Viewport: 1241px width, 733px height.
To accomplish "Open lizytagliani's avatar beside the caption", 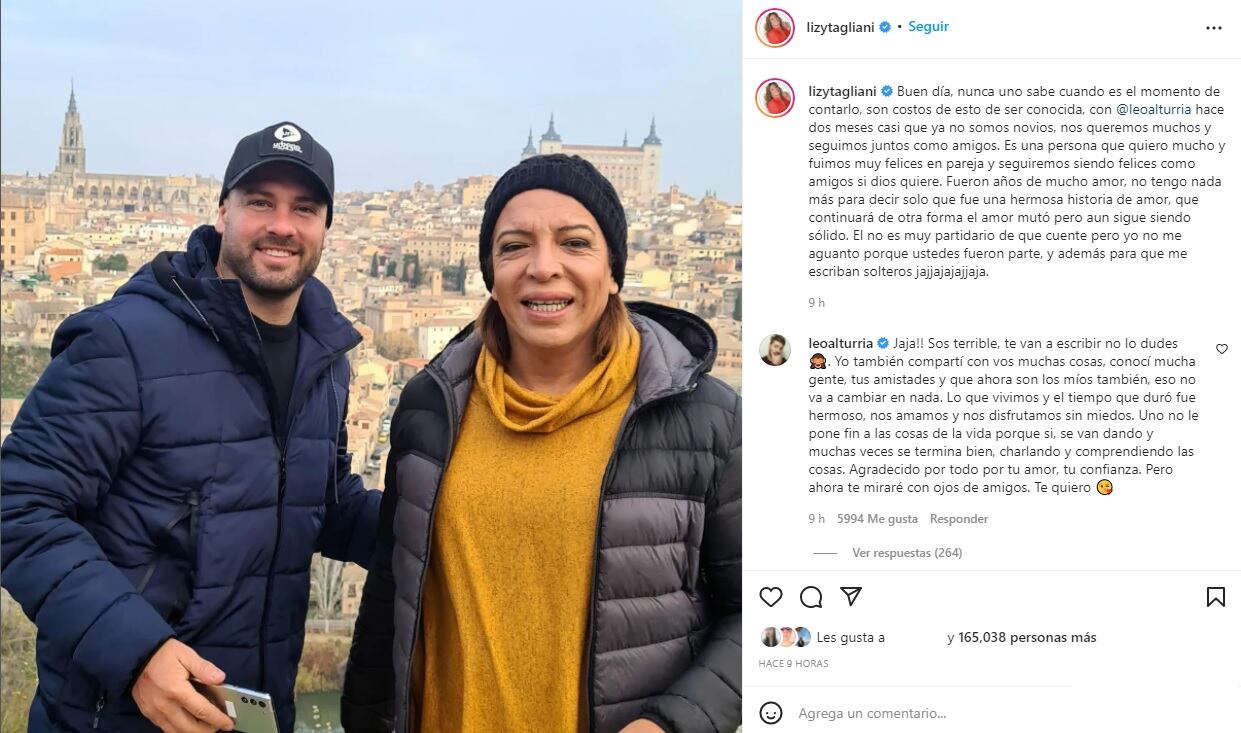I will point(775,98).
